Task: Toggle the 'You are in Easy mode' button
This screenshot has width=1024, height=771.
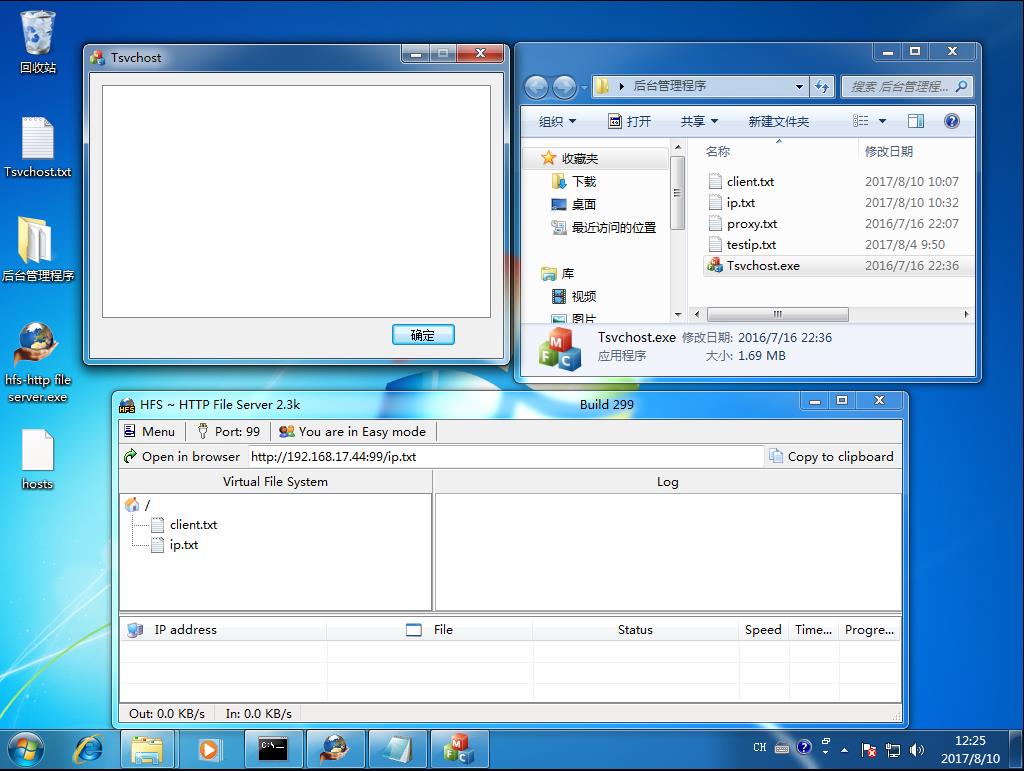Action: click(352, 432)
